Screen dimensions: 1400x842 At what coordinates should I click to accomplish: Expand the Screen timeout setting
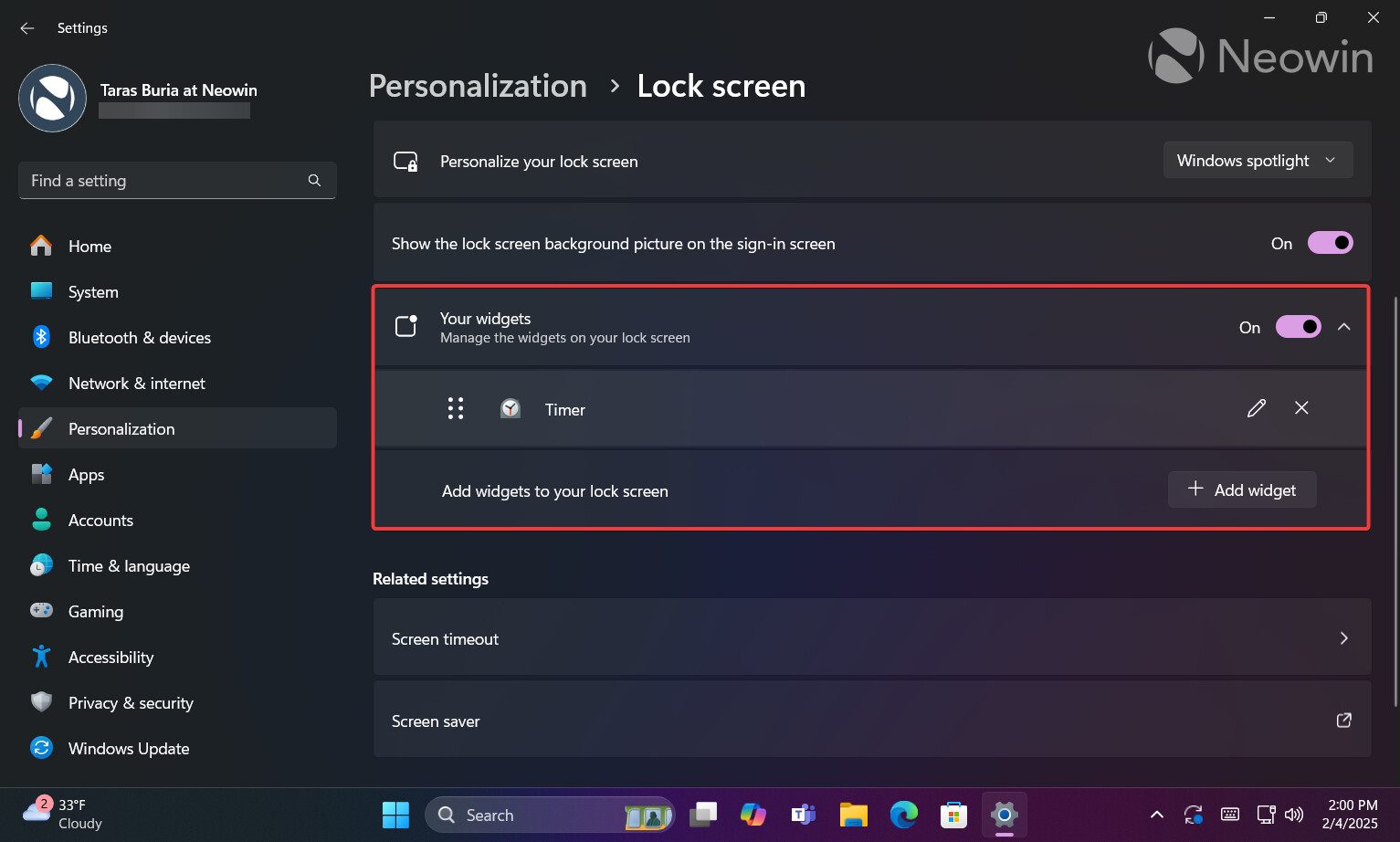(1343, 637)
